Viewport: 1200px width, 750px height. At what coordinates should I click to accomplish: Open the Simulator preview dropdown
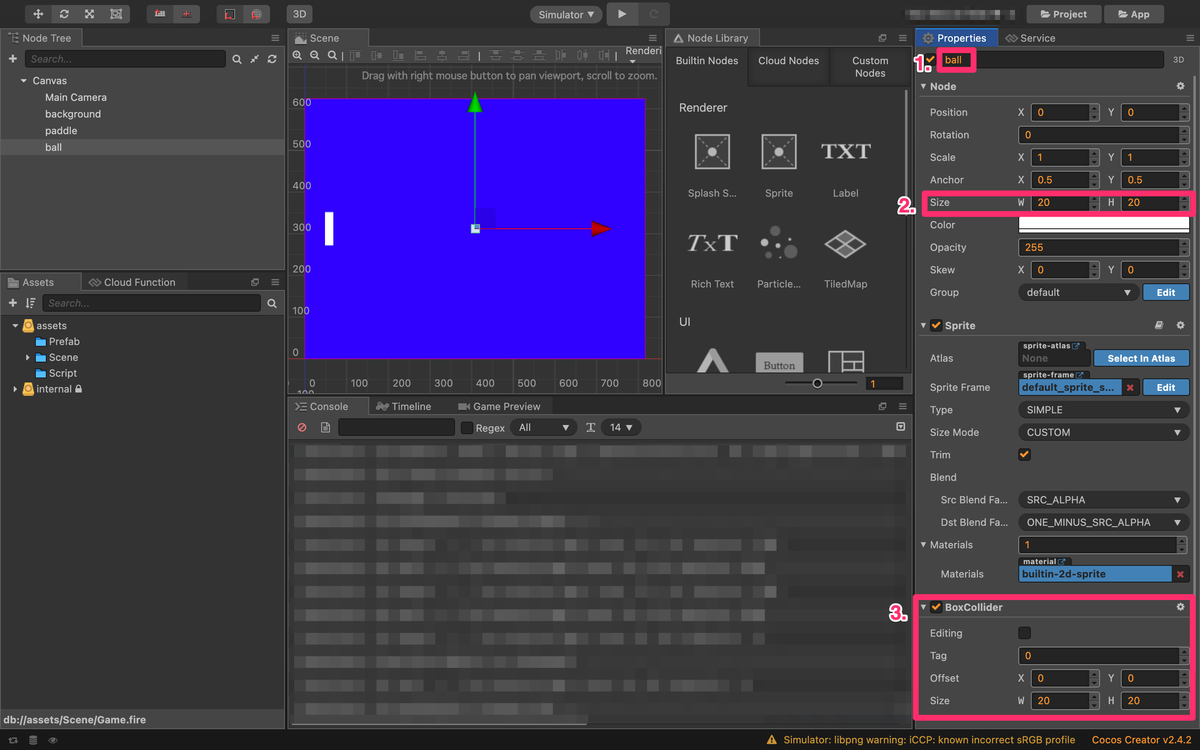566,14
